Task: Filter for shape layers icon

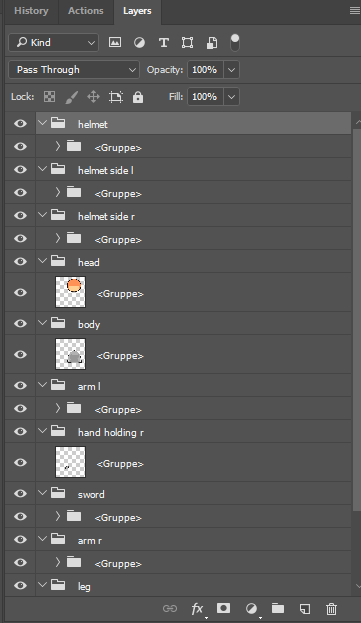Action: tap(187, 43)
